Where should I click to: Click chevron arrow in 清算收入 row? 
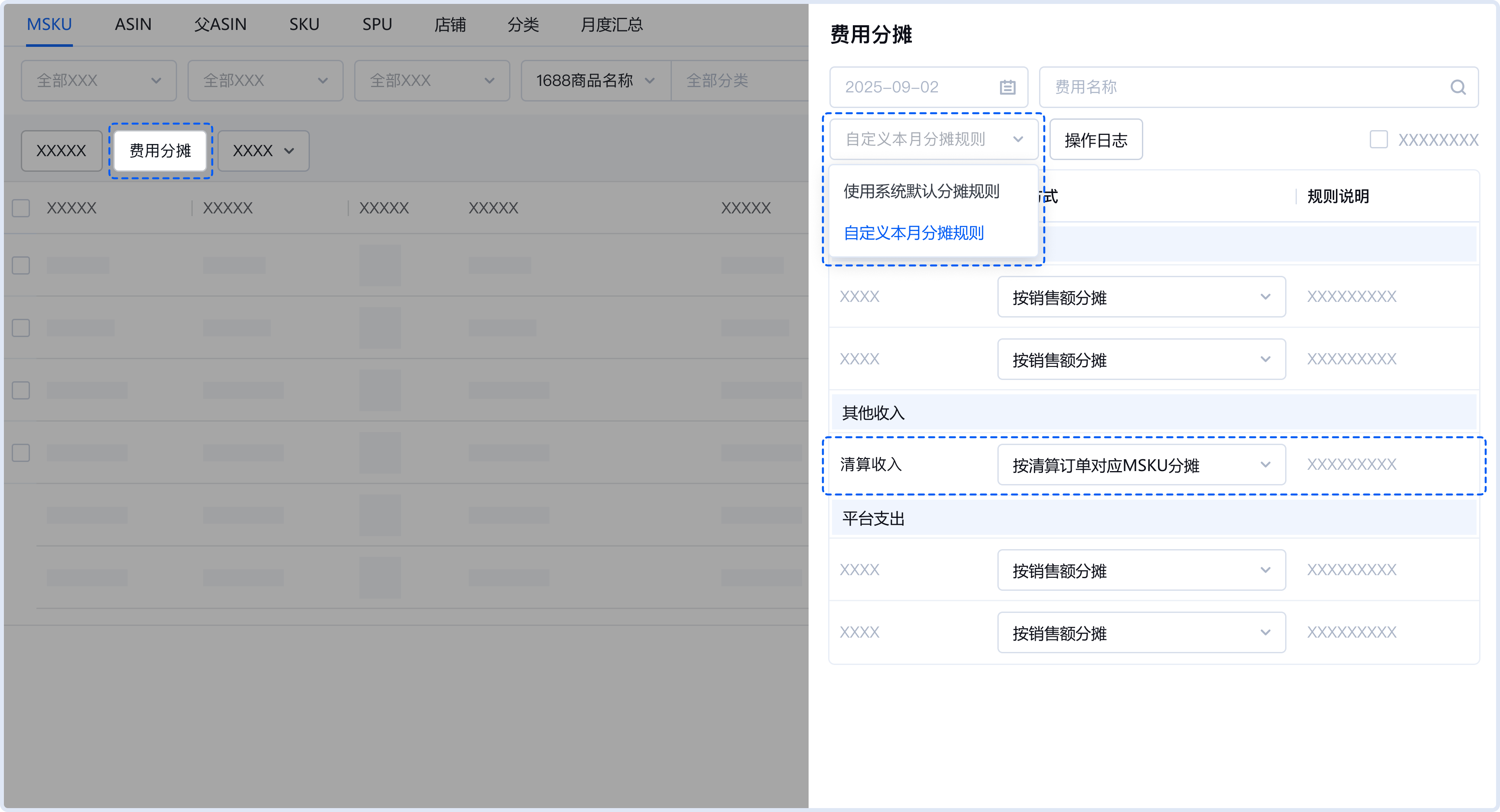[x=1265, y=465]
